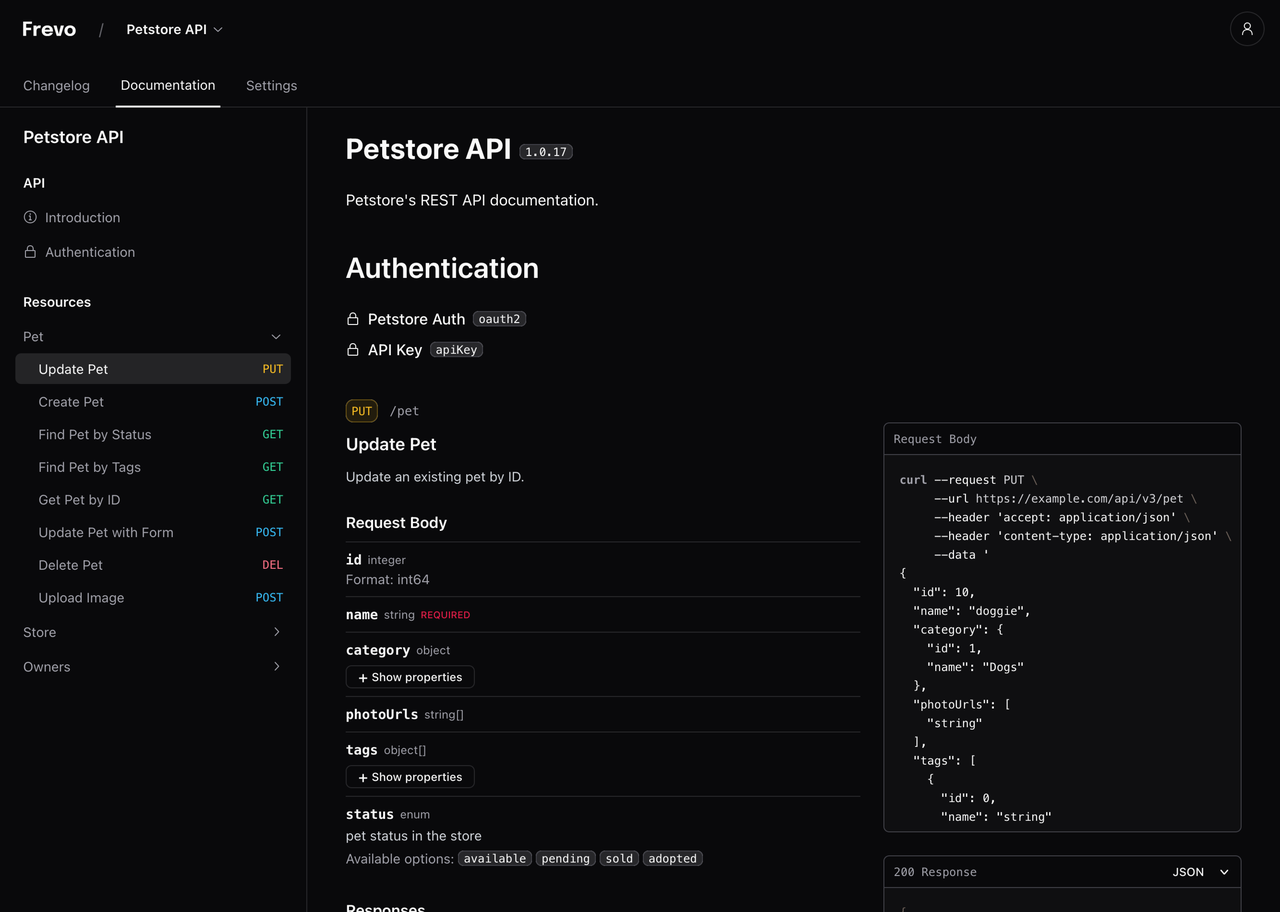Click the curl URL https://example.com/api/v3/pet
Viewport: 1280px width, 912px height.
click(1079, 498)
